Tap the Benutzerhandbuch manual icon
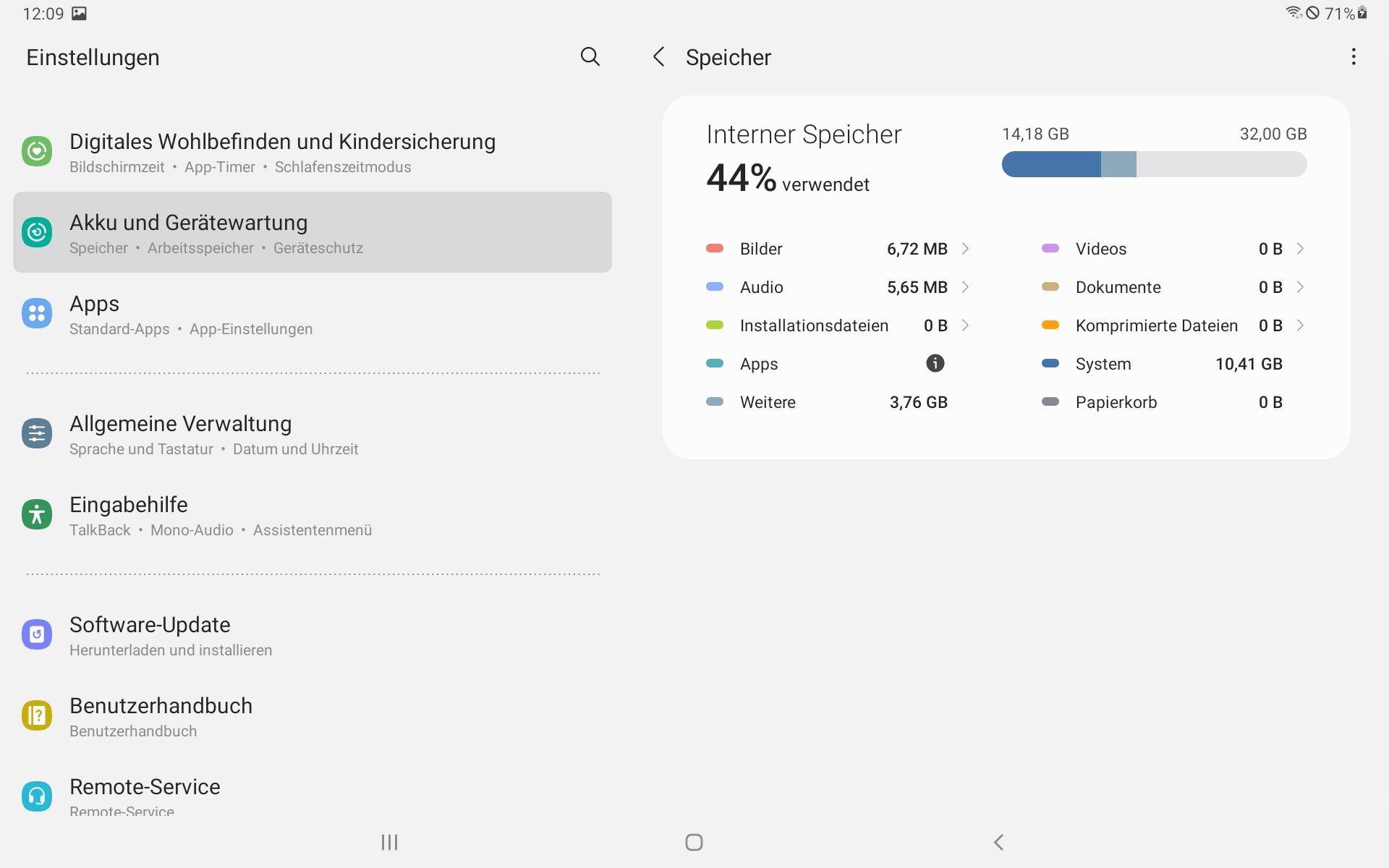 (37, 715)
